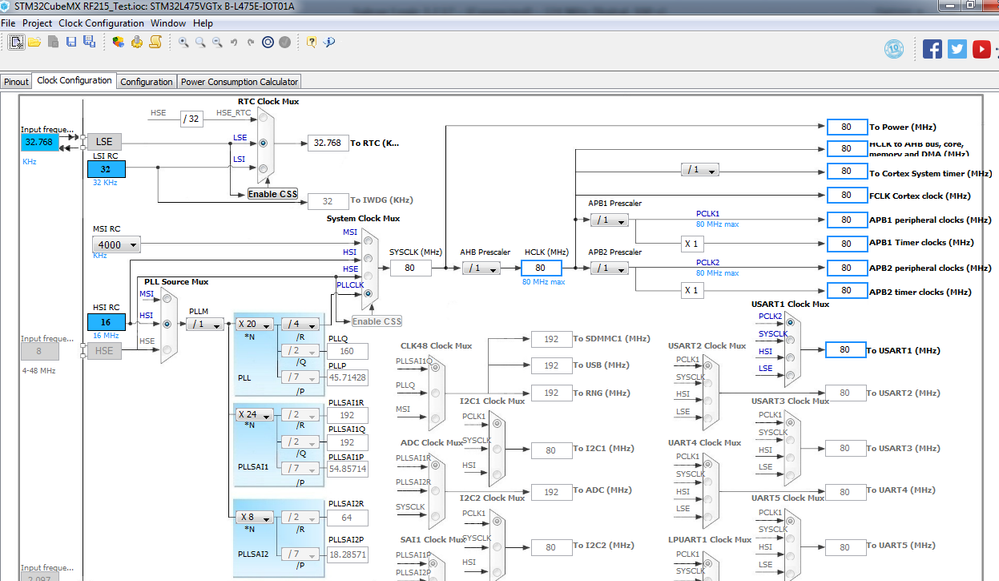Open the Project menu
The height and width of the screenshot is (581, 999).
click(x=37, y=23)
